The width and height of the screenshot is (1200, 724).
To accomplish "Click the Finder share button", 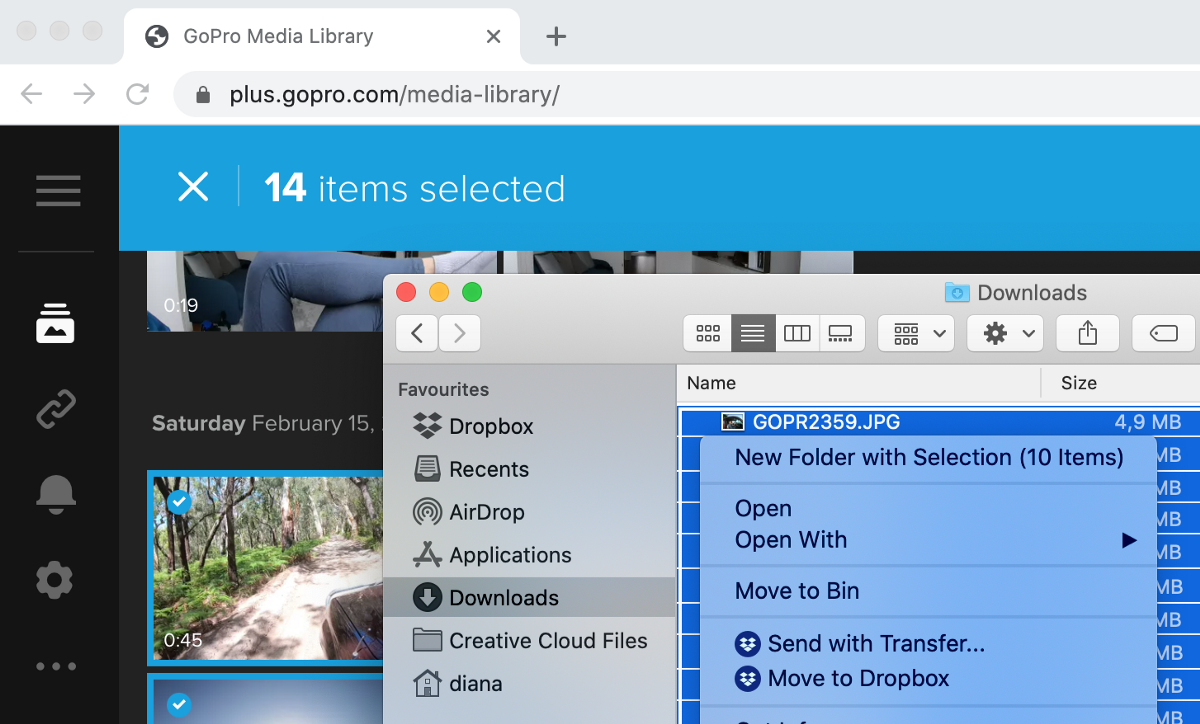I will pos(1088,333).
